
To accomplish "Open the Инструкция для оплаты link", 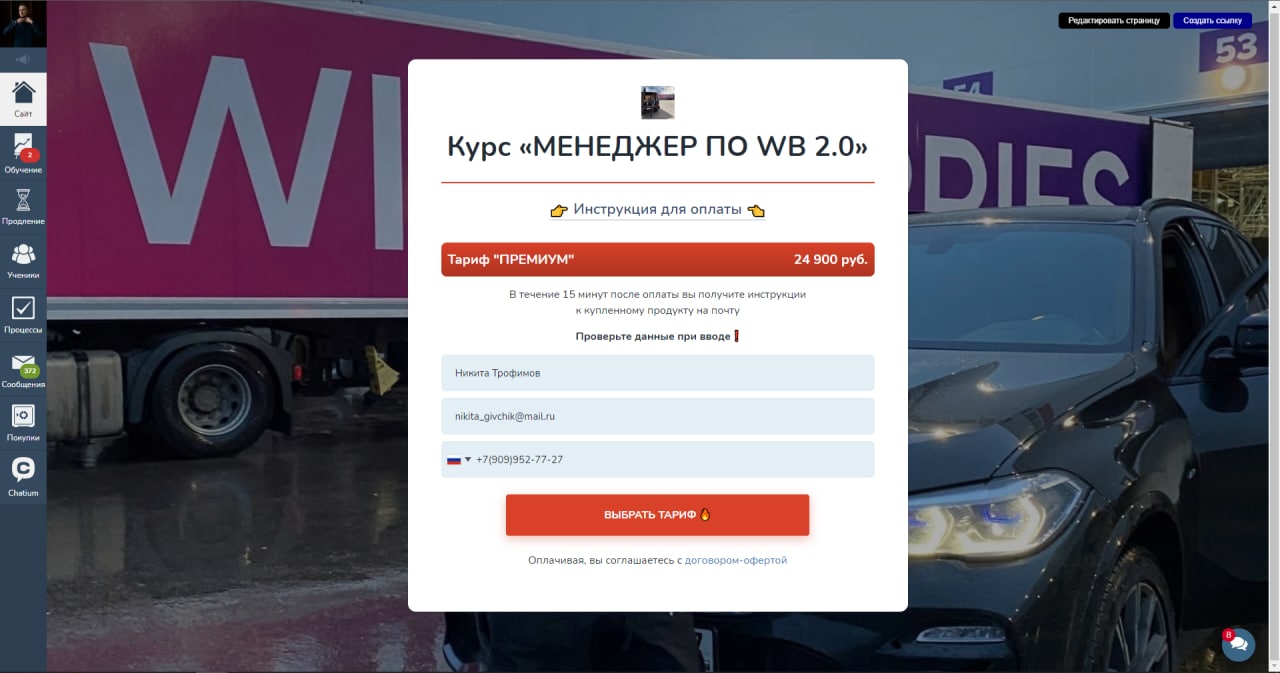I will click(x=657, y=210).
